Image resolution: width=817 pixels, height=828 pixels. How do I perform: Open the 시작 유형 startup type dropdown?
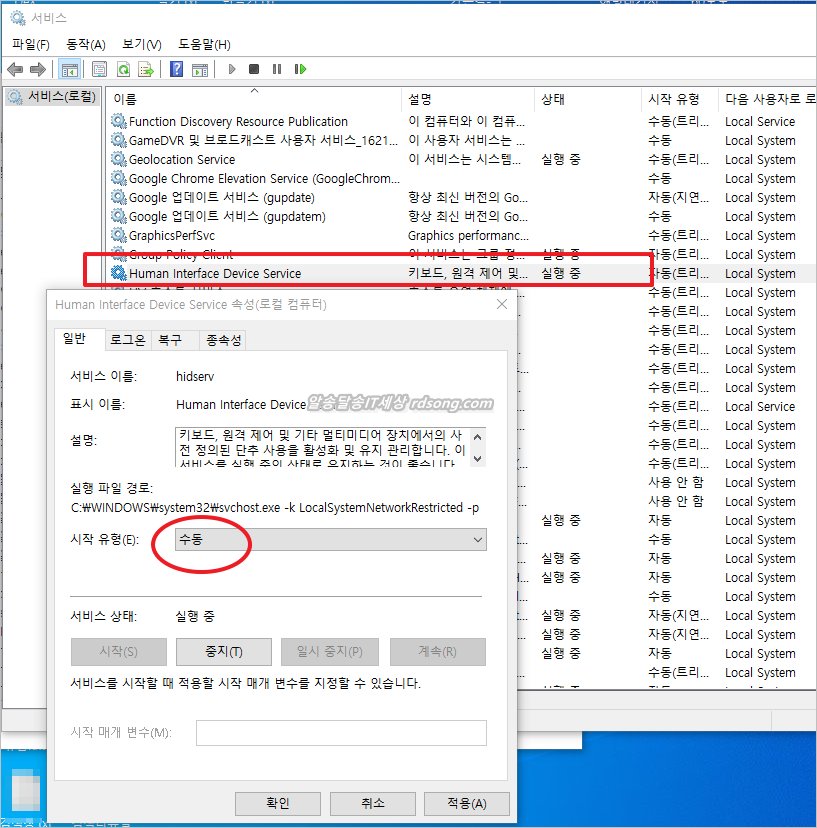click(x=330, y=539)
